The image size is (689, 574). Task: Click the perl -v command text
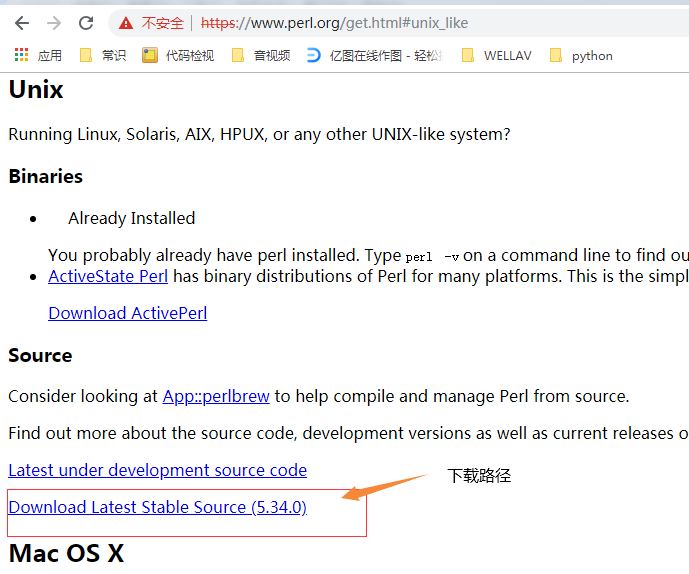click(x=432, y=257)
